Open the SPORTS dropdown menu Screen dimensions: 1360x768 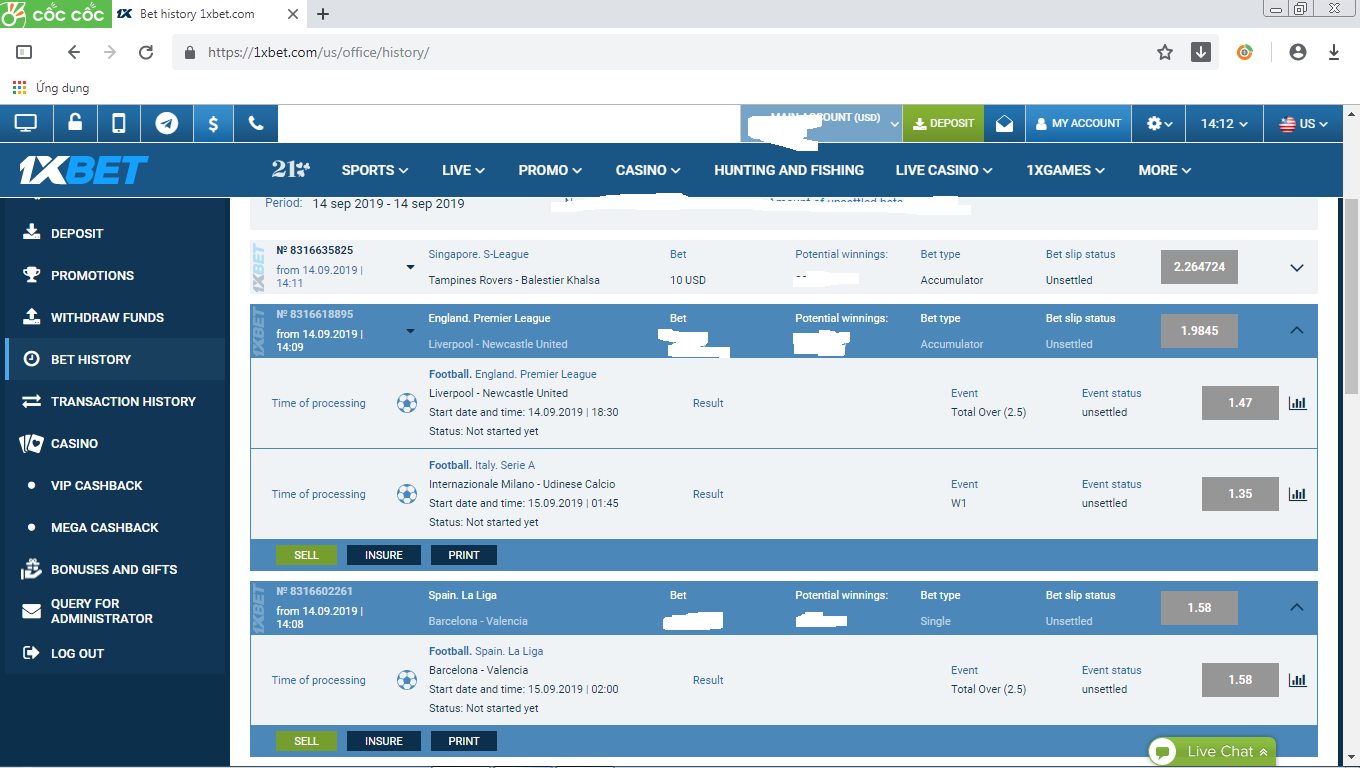[x=375, y=170]
